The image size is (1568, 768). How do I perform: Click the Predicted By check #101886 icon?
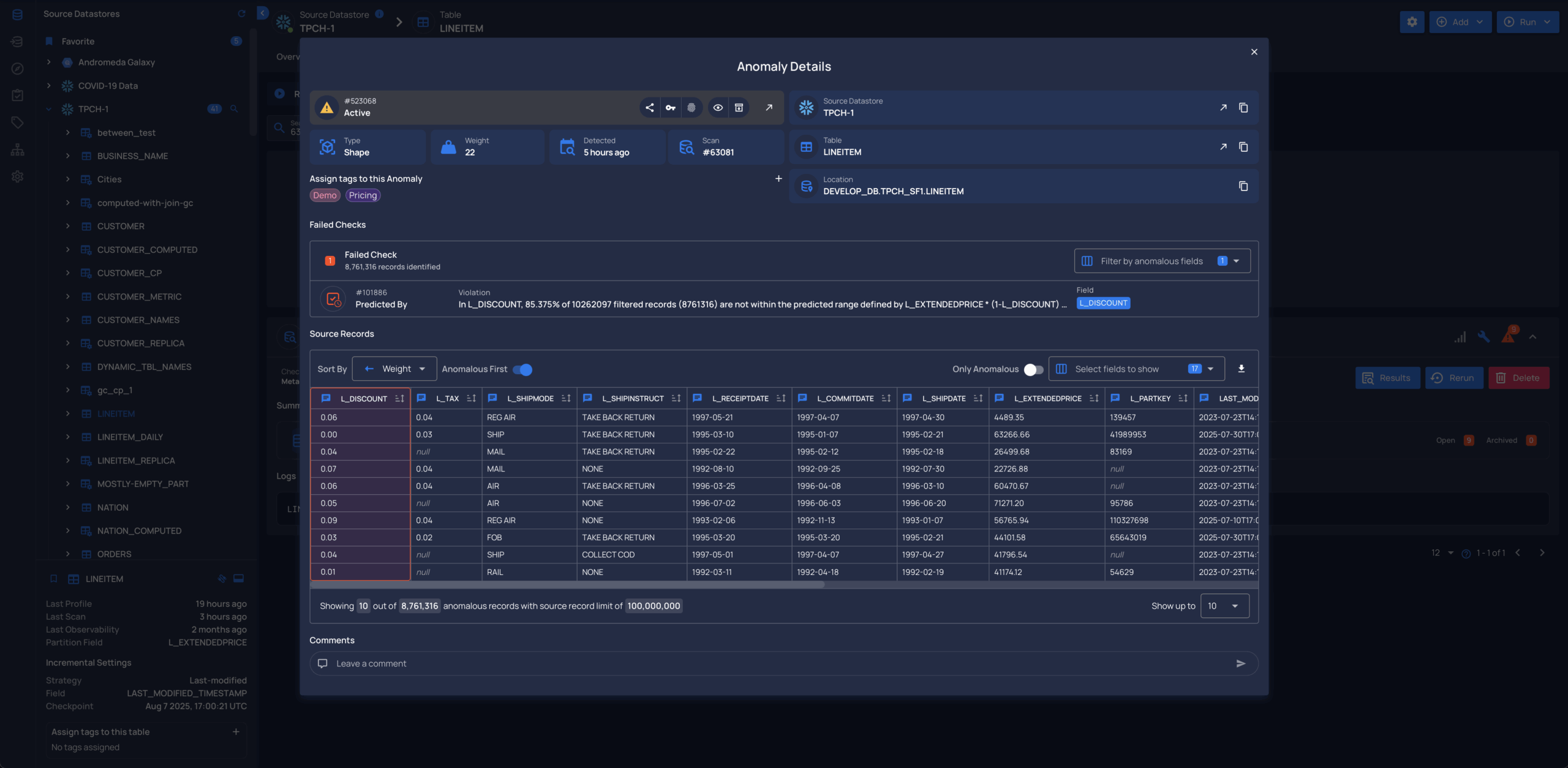[x=333, y=299]
